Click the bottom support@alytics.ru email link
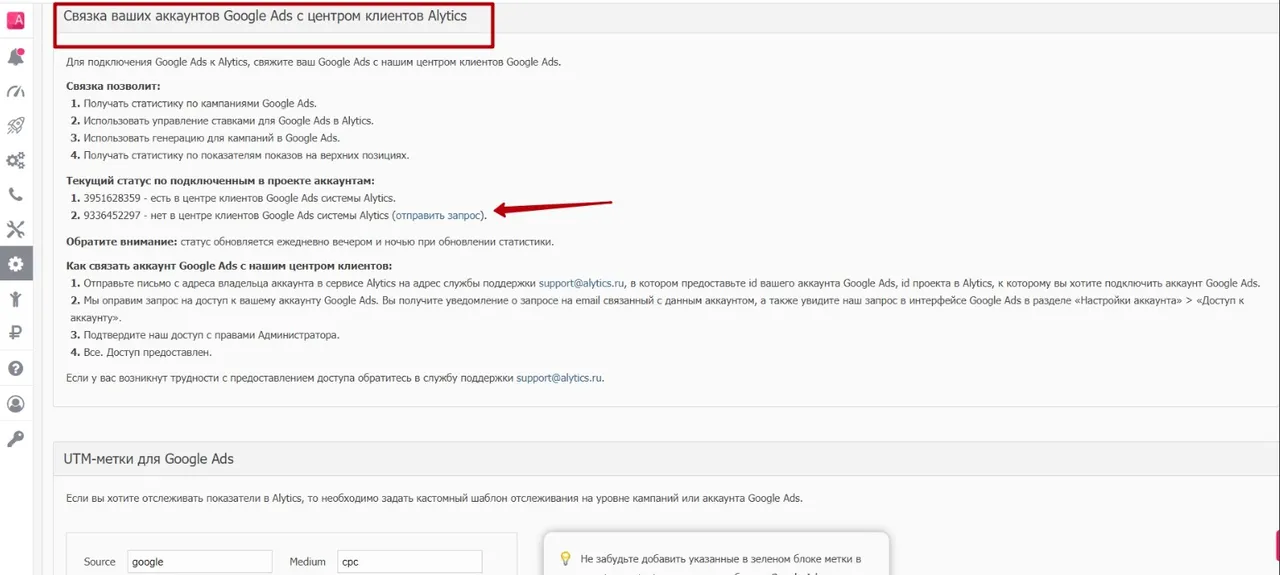The height and width of the screenshot is (575, 1280). point(560,378)
